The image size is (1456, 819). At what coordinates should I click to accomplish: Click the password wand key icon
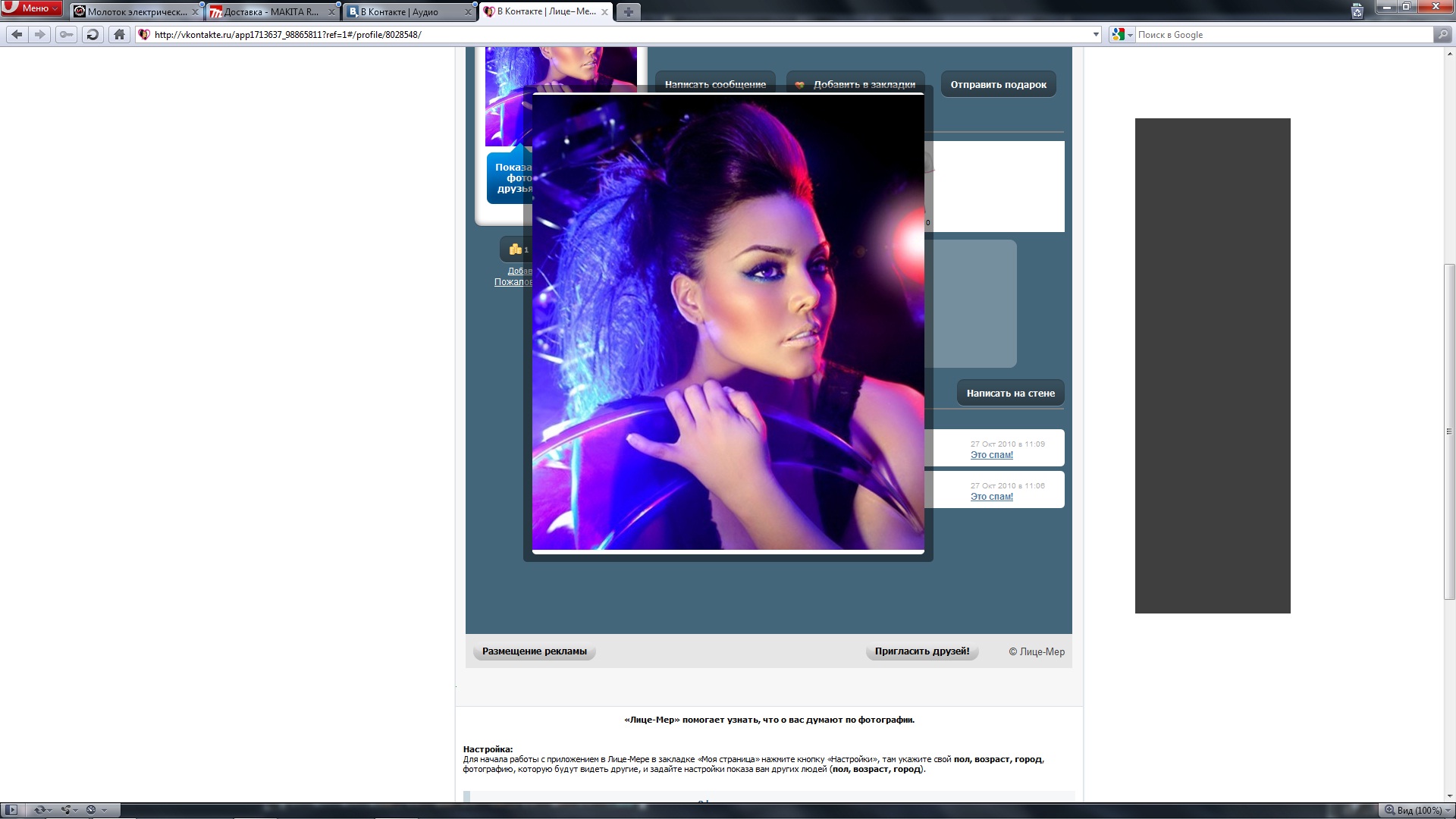tap(67, 34)
